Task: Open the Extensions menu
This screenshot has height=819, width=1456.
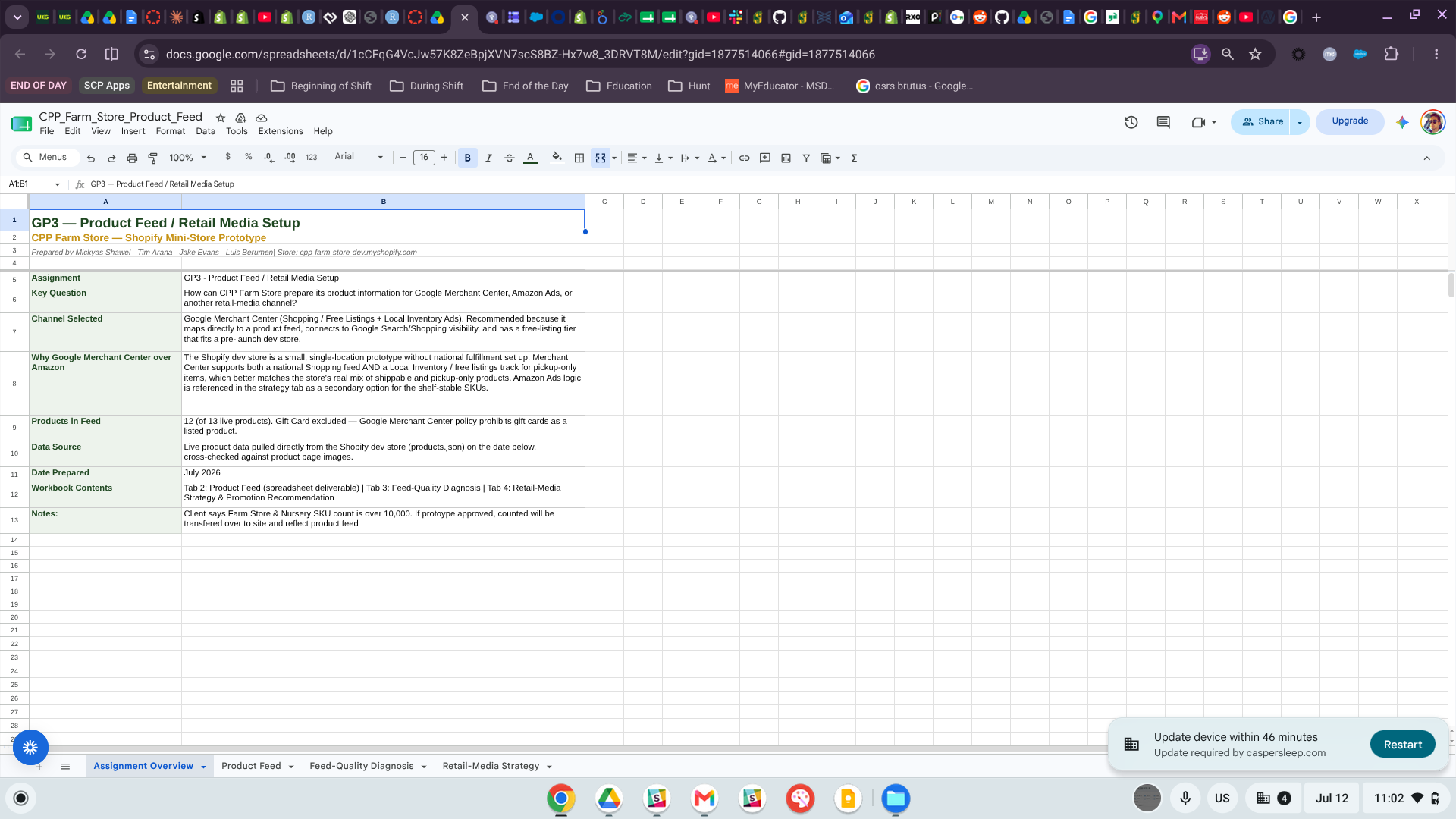Action: 281,131
